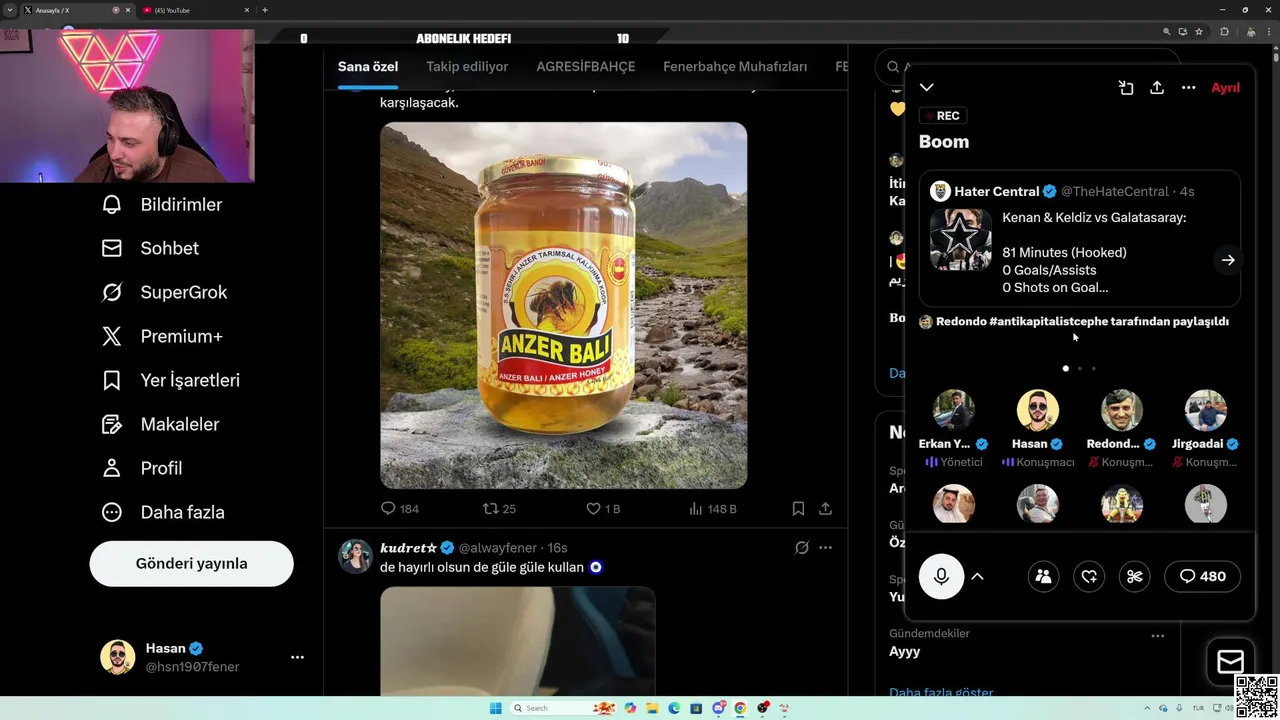The width and height of the screenshot is (1280, 720).
Task: Open Edge from taskbar
Action: tap(674, 708)
